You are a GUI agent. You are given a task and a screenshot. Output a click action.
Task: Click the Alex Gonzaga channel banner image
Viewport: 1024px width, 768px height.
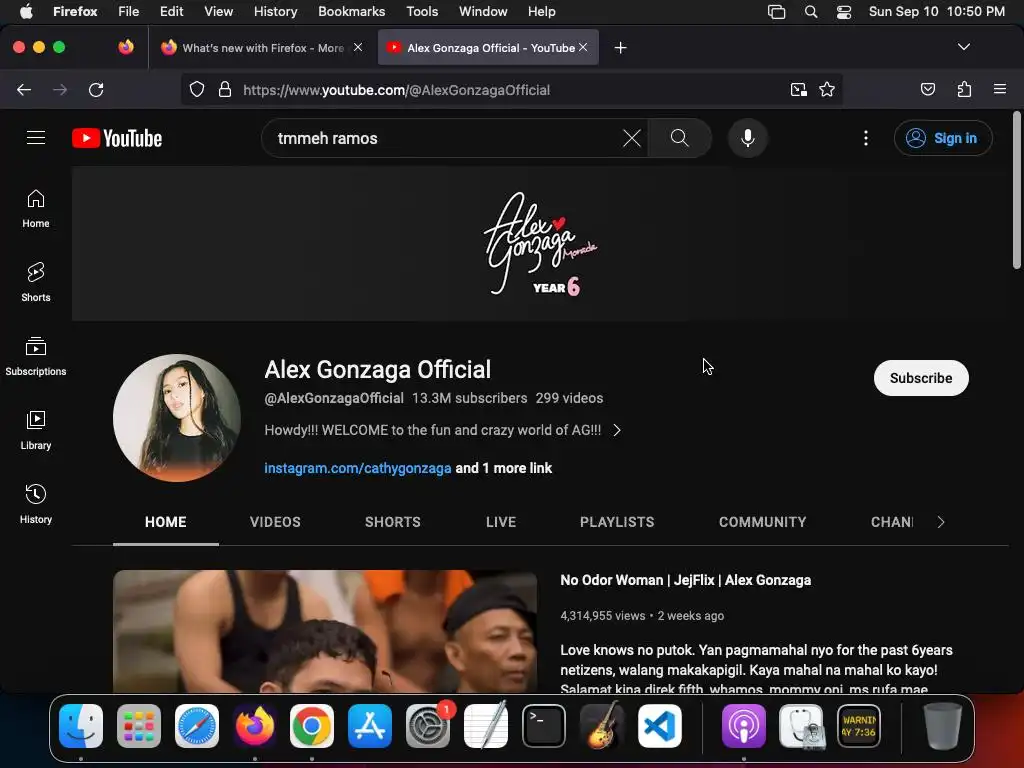[x=541, y=244]
